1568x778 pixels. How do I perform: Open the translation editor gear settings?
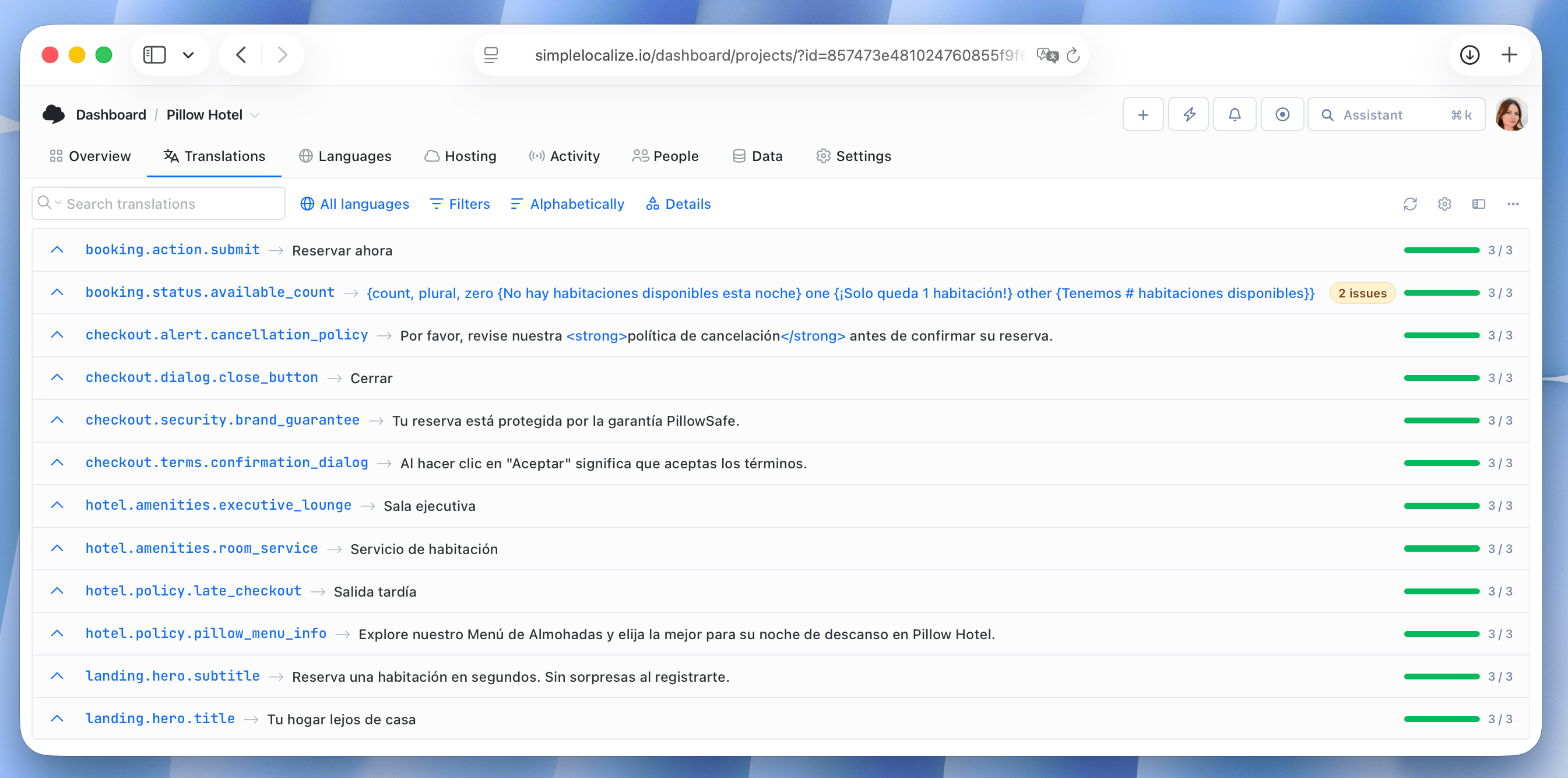pos(1444,204)
